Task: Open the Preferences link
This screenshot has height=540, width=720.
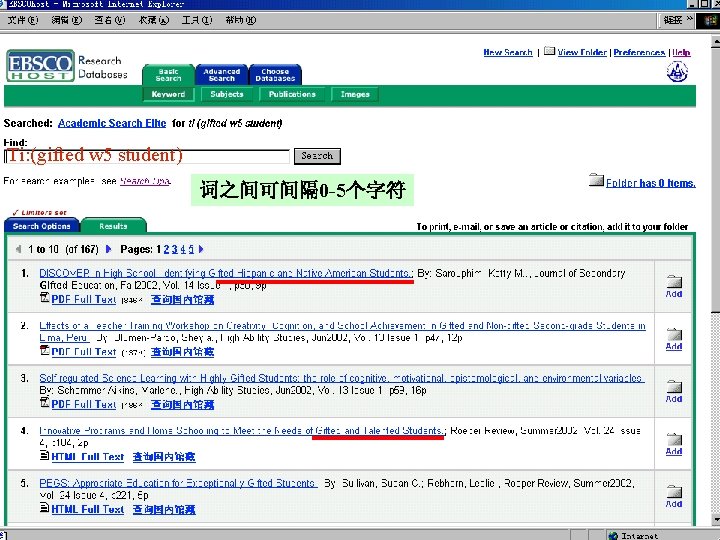Action: (639, 52)
